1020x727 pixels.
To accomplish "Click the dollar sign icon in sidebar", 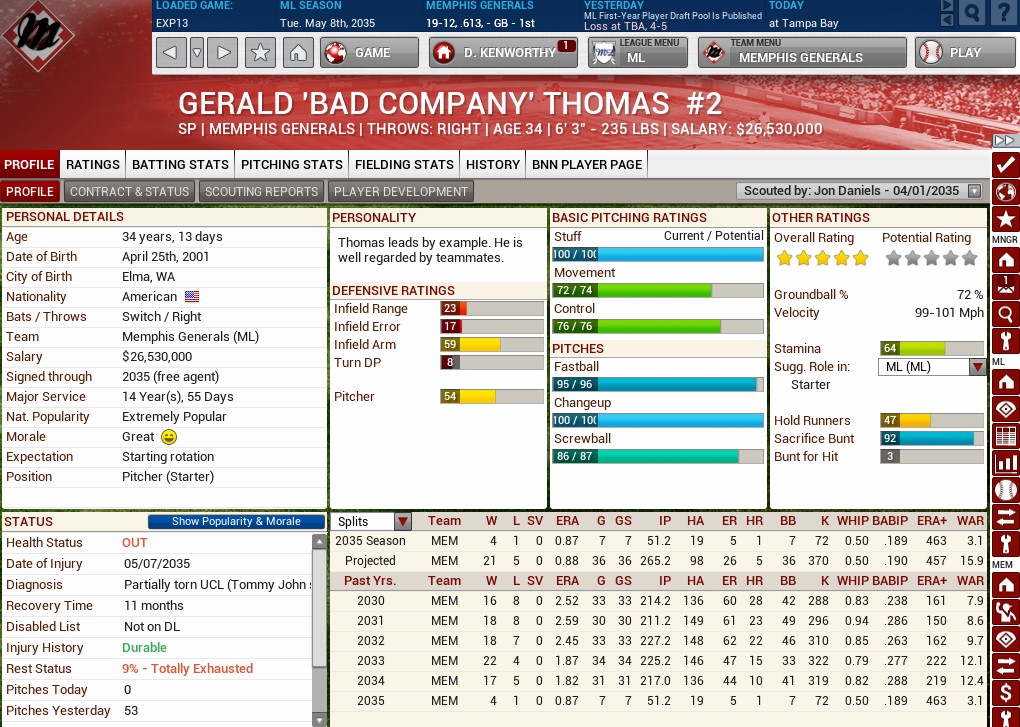I will (x=1005, y=692).
